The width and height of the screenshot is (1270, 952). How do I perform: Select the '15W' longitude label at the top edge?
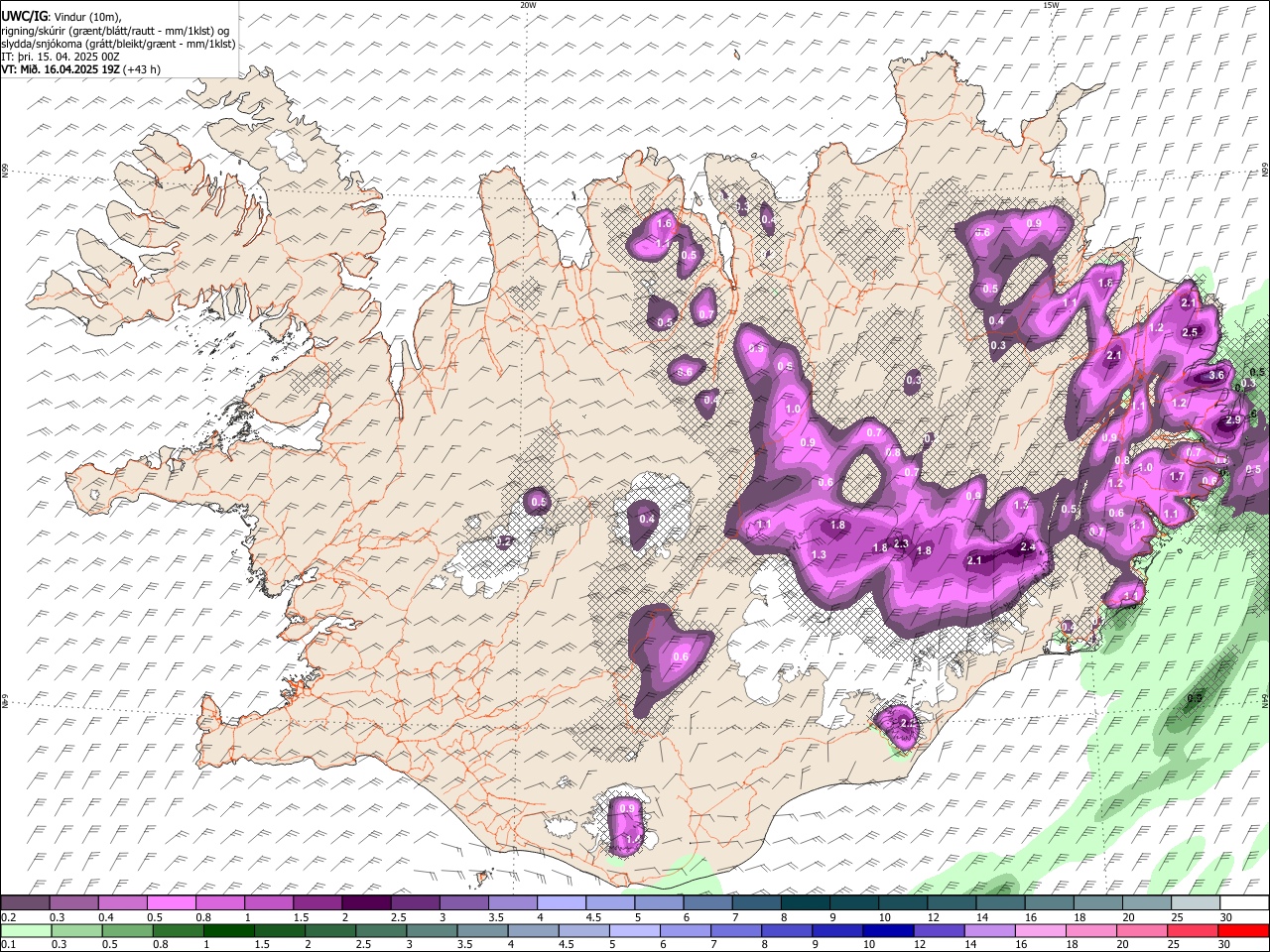point(1051,5)
